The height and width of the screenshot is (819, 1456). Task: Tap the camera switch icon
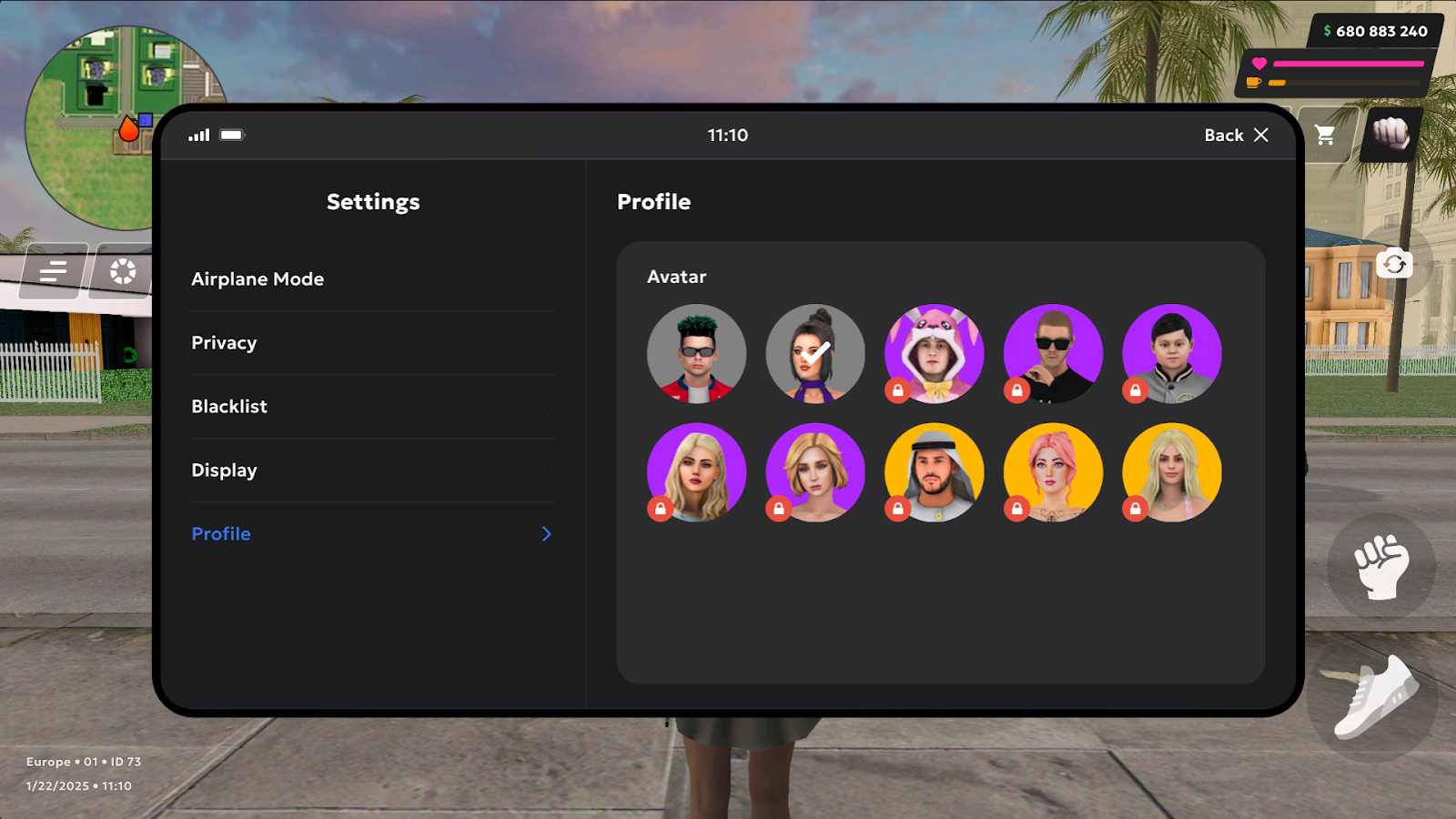[x=1394, y=265]
